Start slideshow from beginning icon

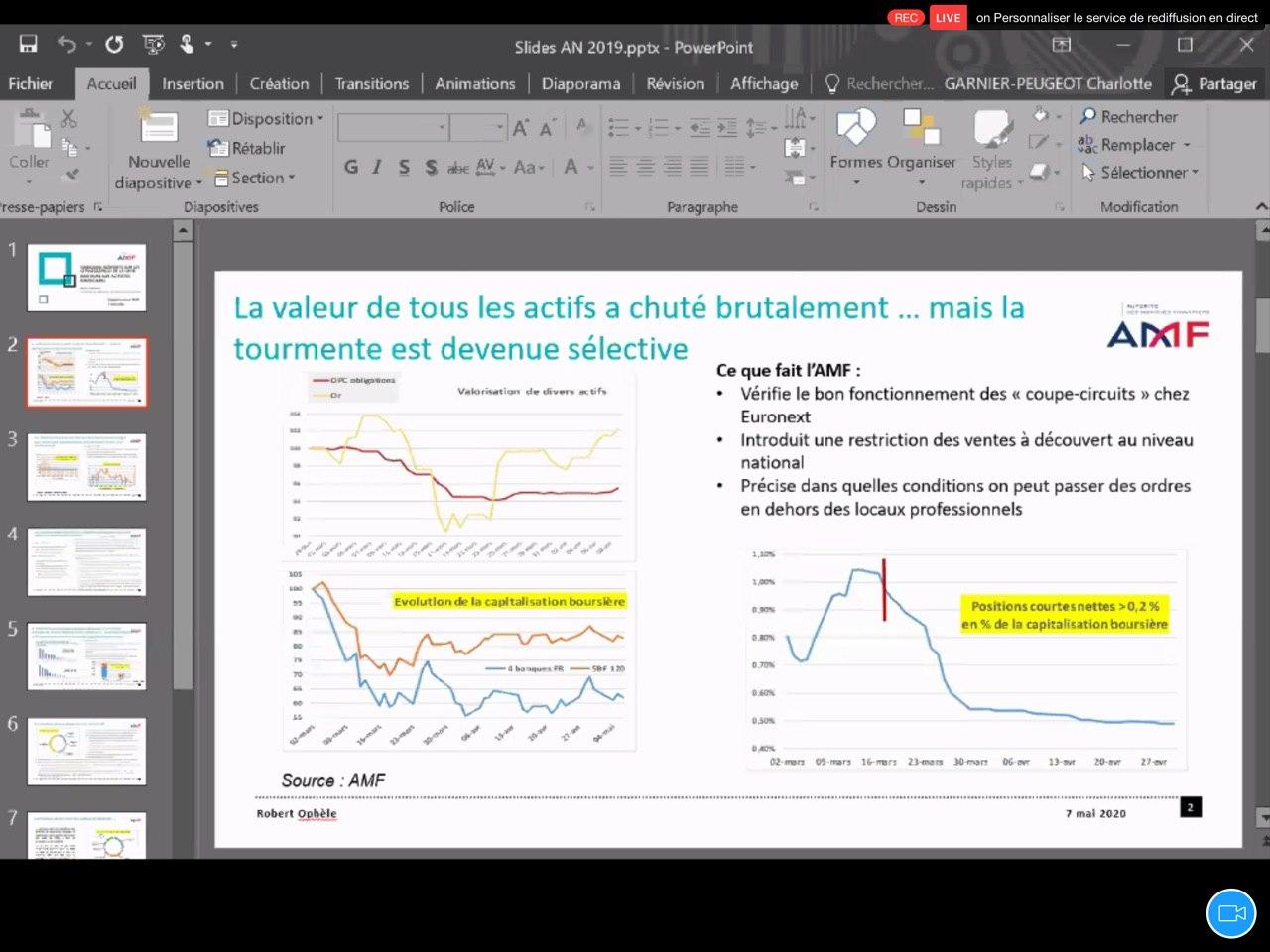(x=153, y=44)
